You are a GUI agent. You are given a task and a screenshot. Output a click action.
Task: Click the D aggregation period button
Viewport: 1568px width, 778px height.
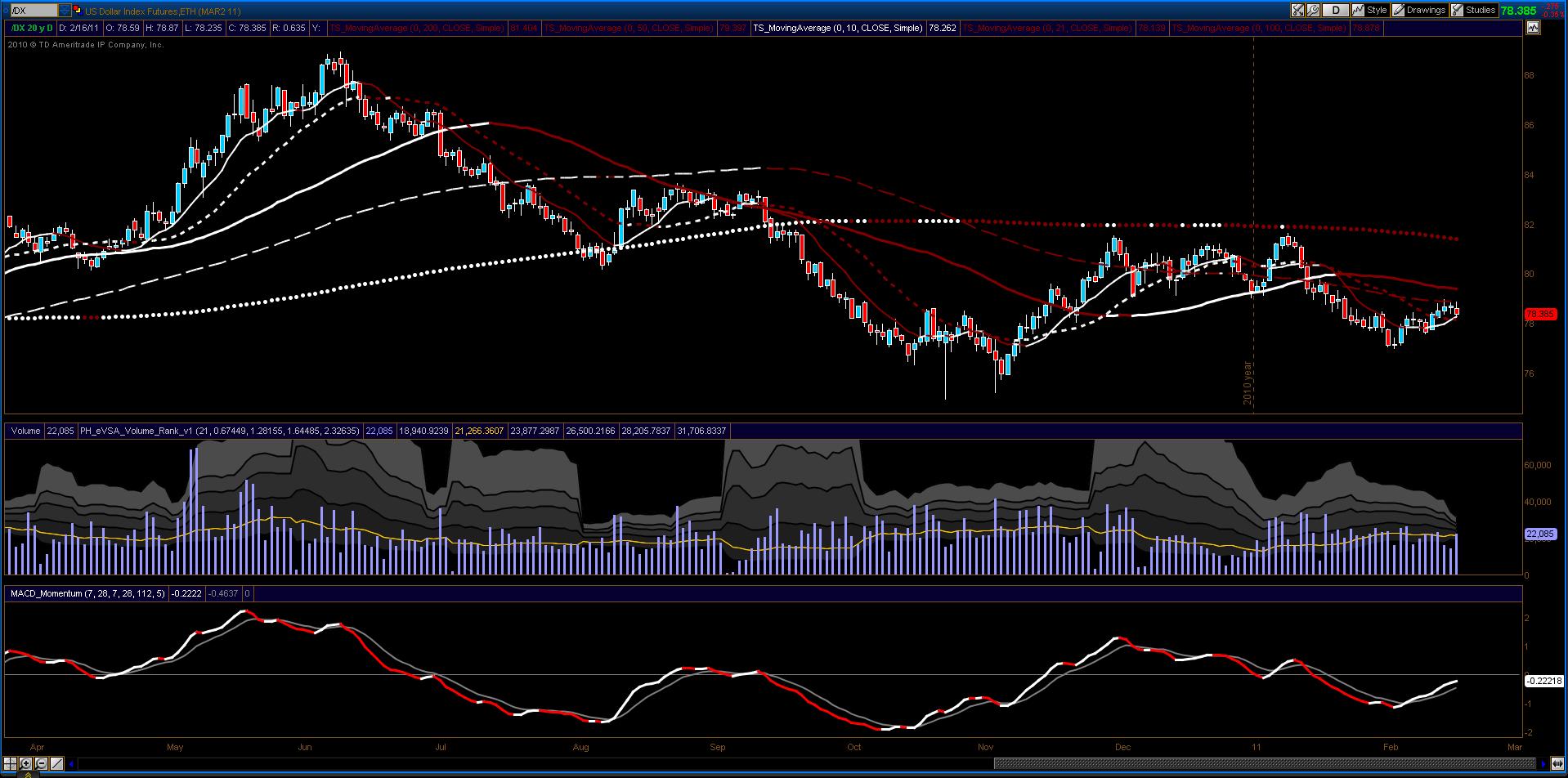tap(1336, 11)
